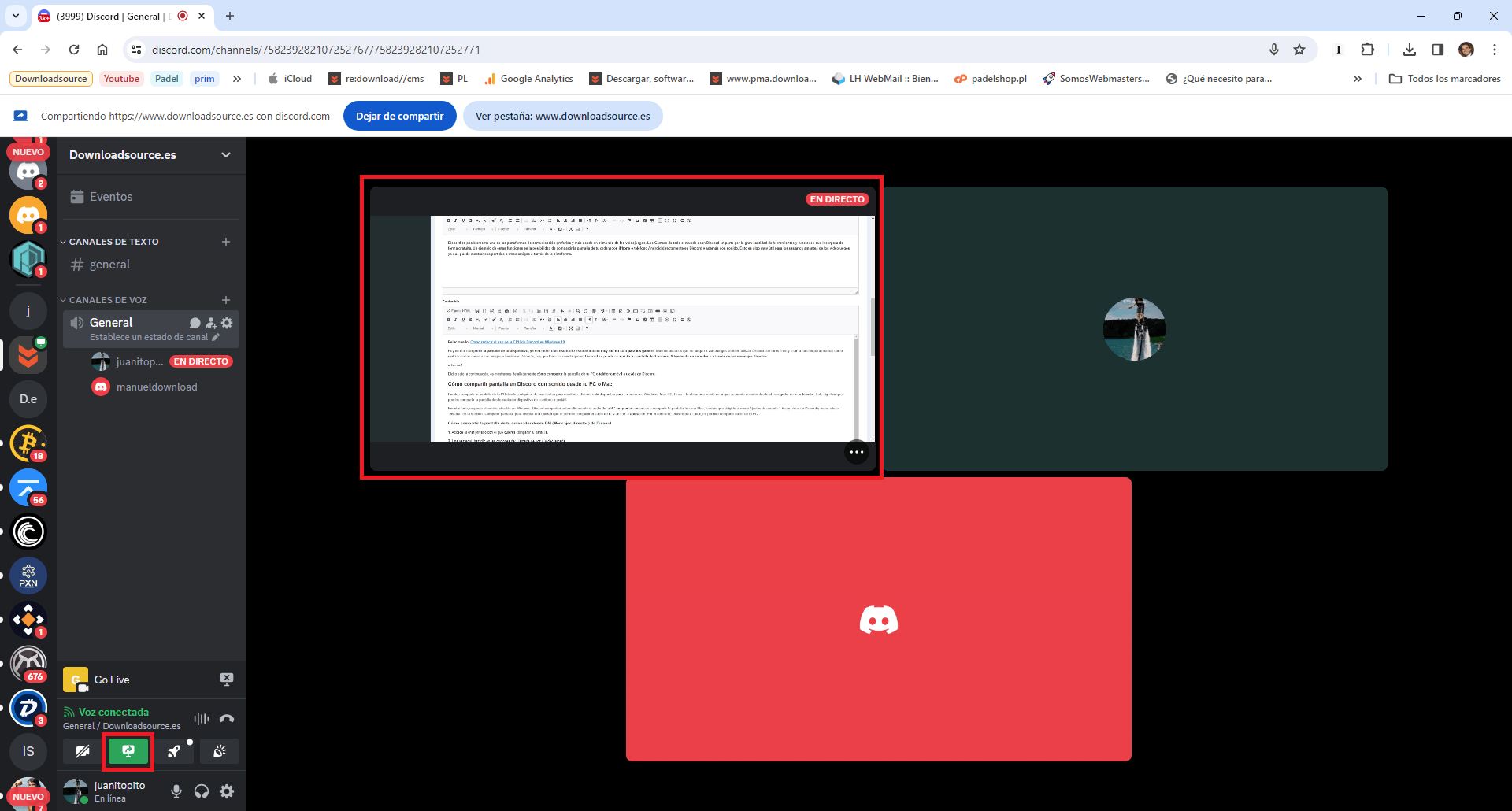Open Downloadsource bookmark
Screen dimensions: 1512x811
(51, 79)
